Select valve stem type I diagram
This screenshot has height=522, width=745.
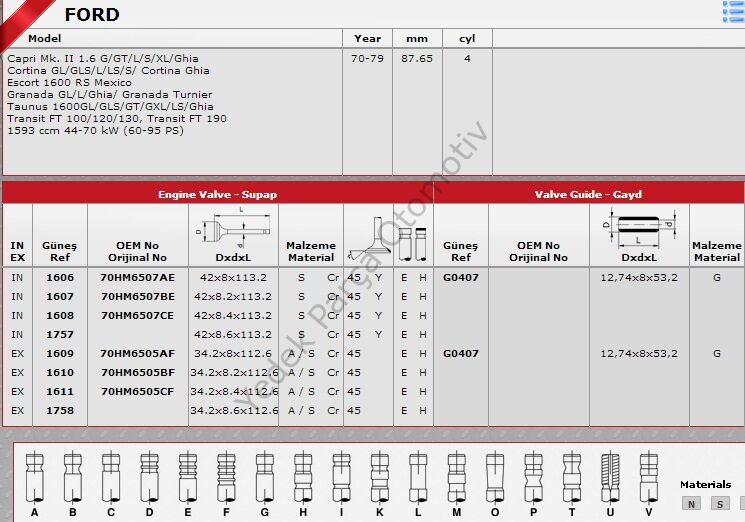(341, 478)
